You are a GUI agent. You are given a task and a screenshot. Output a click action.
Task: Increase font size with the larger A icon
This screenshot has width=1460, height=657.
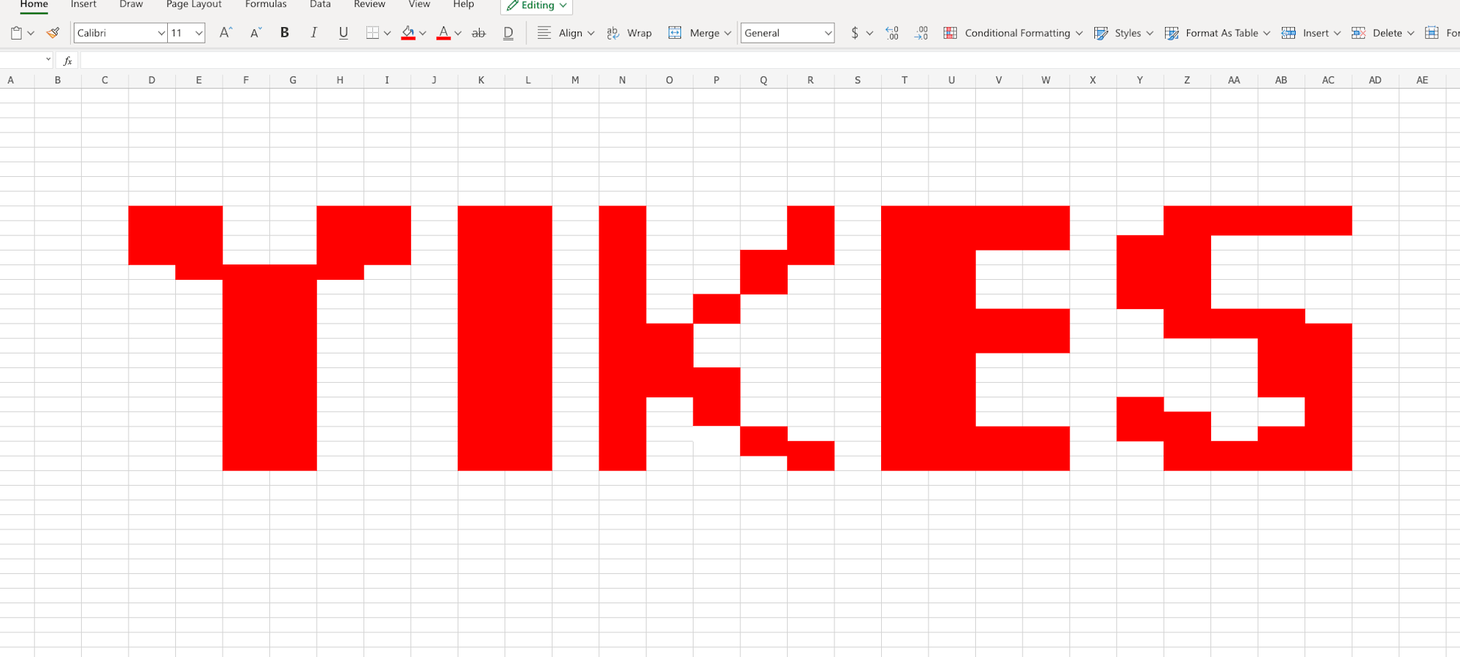tap(225, 33)
